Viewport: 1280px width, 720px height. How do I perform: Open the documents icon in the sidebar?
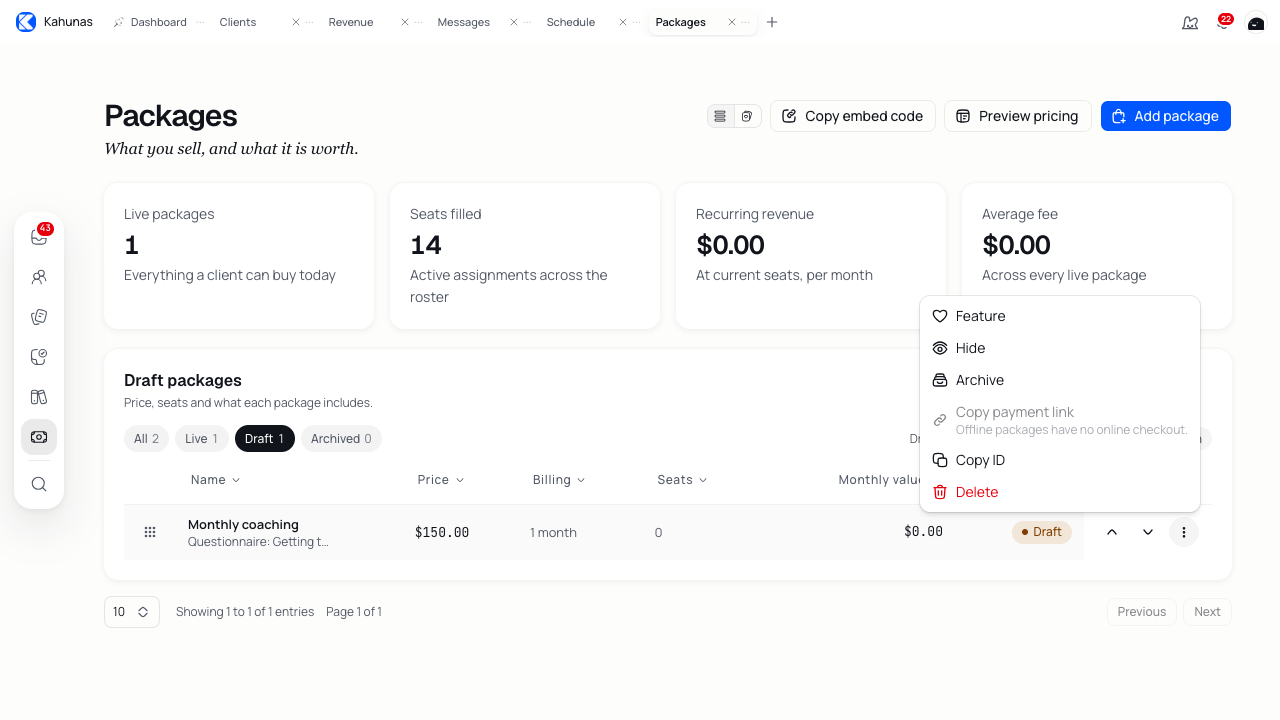pos(39,317)
